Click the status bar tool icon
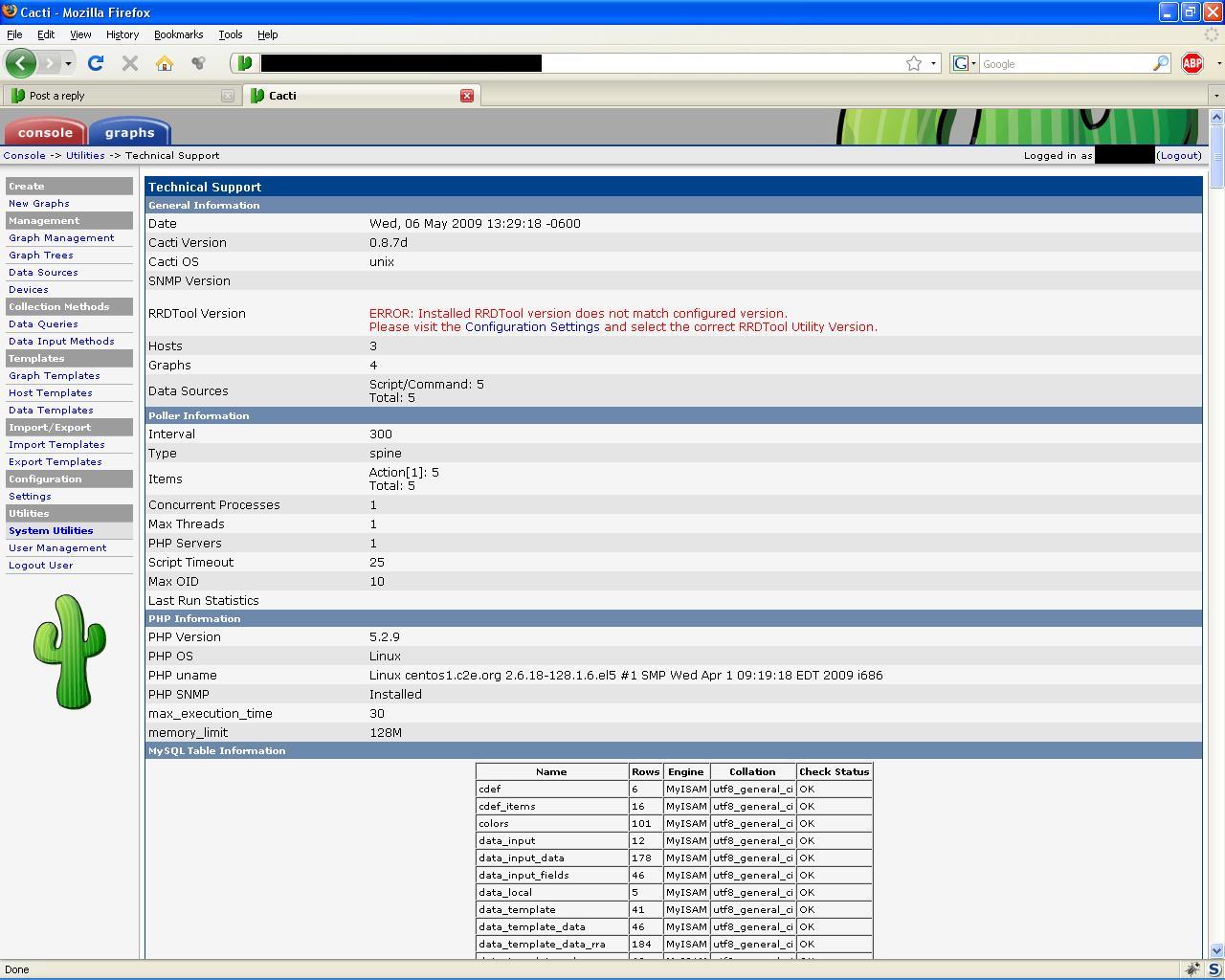 (1192, 969)
